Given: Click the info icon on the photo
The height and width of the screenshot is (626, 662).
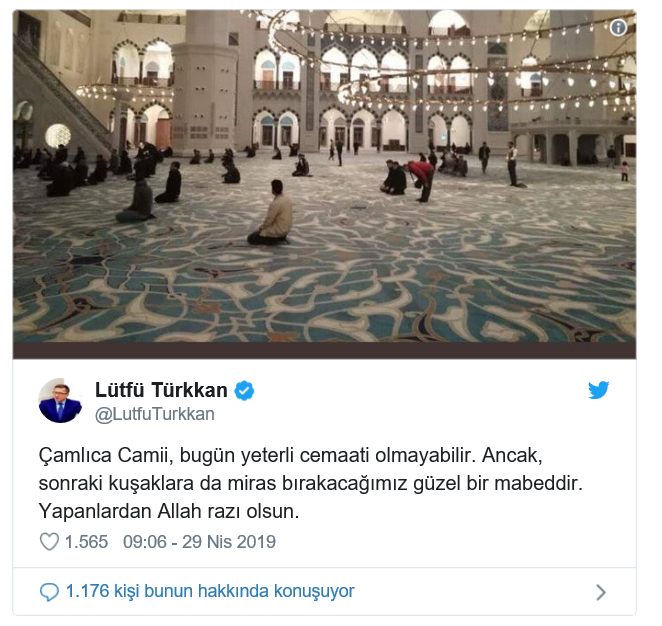Looking at the screenshot, I should coord(618,28).
